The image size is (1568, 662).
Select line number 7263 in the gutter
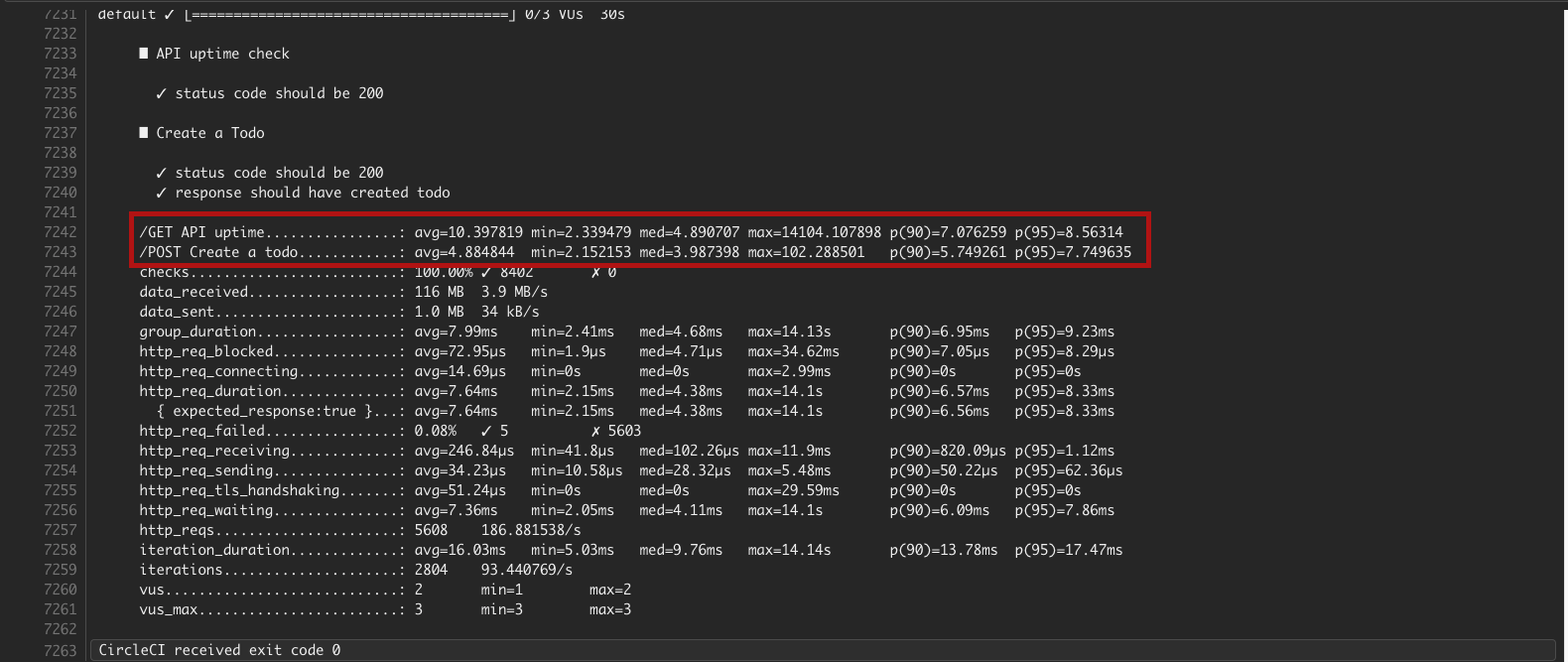(60, 650)
